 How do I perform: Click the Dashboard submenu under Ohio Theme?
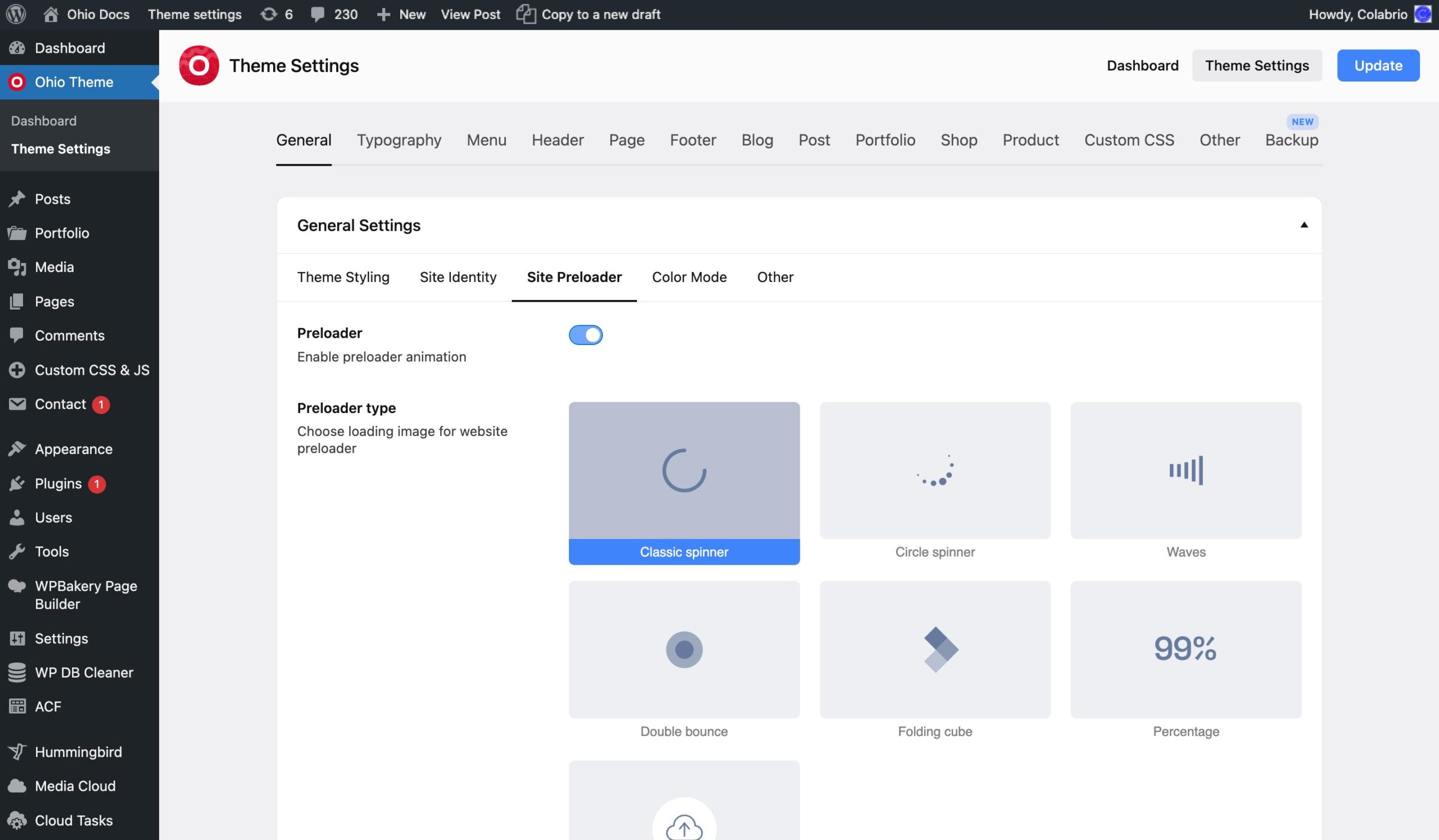click(43, 121)
